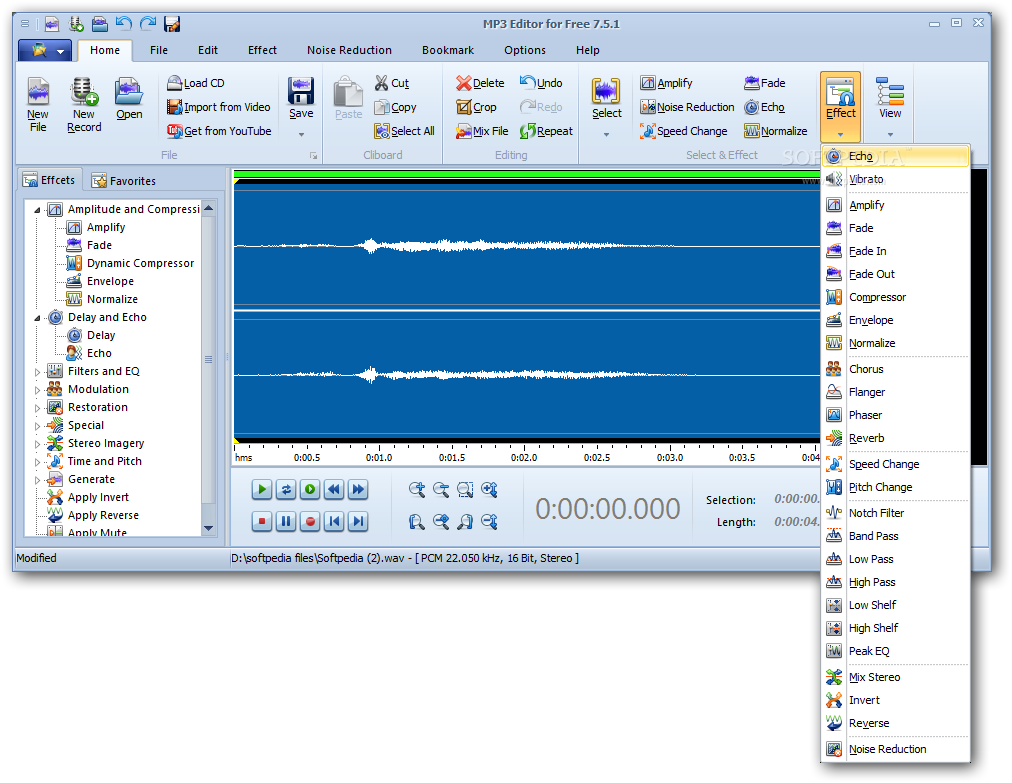This screenshot has width=1012, height=783.
Task: Choose Reverse from the Effect menu
Action: [x=896, y=724]
